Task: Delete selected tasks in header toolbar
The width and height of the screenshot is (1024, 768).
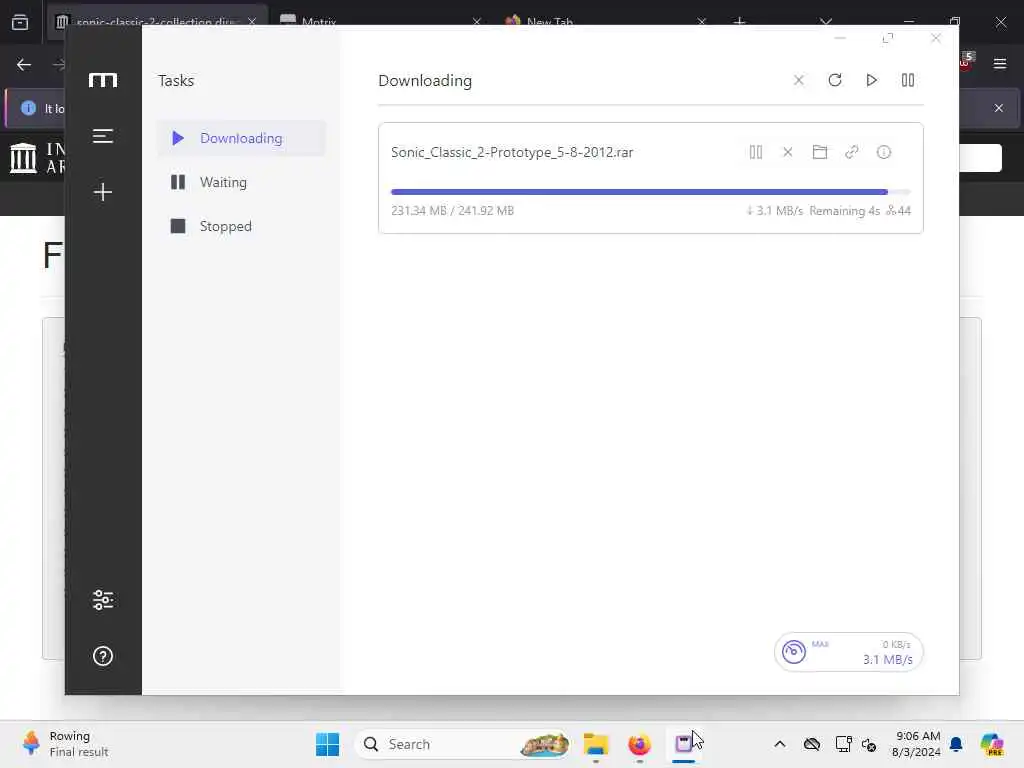Action: 798,80
